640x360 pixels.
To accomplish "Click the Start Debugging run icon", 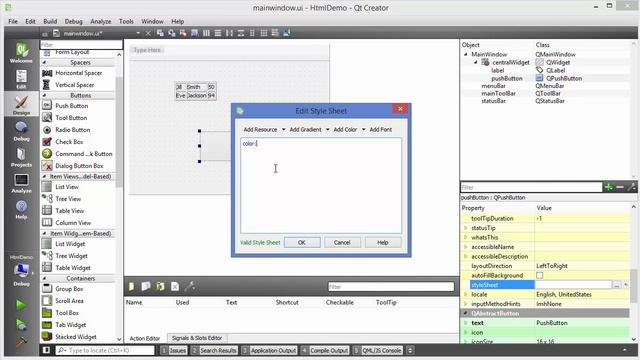I will (21, 324).
